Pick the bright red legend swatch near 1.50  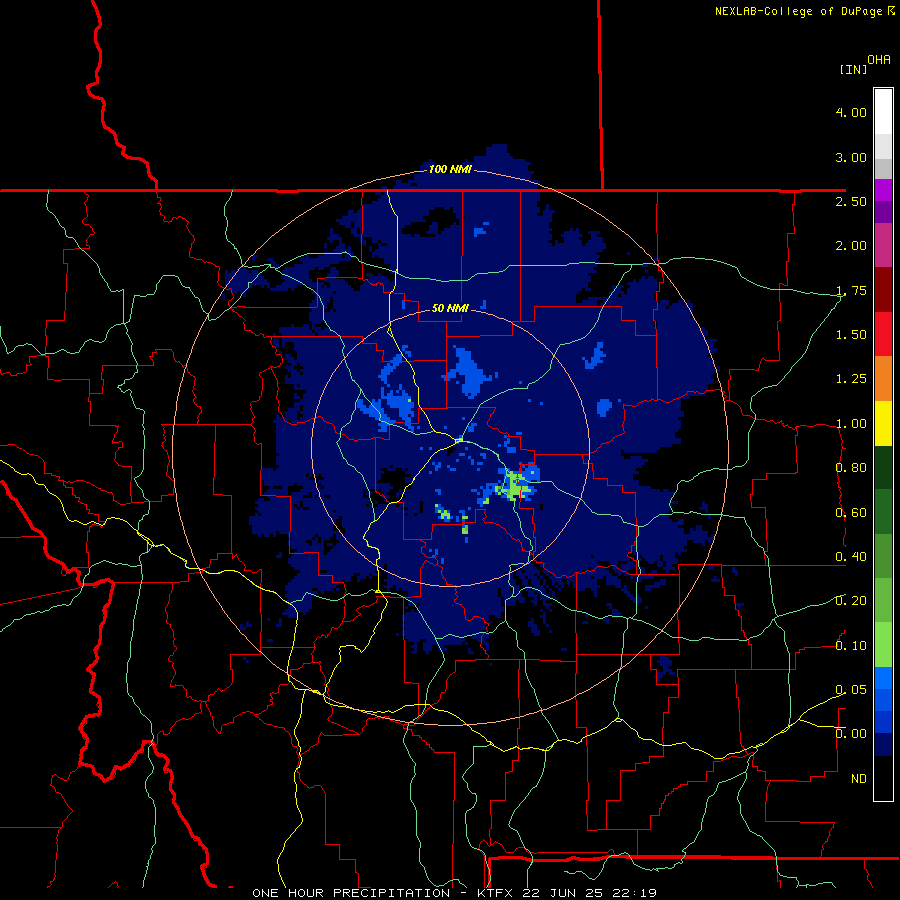click(883, 334)
